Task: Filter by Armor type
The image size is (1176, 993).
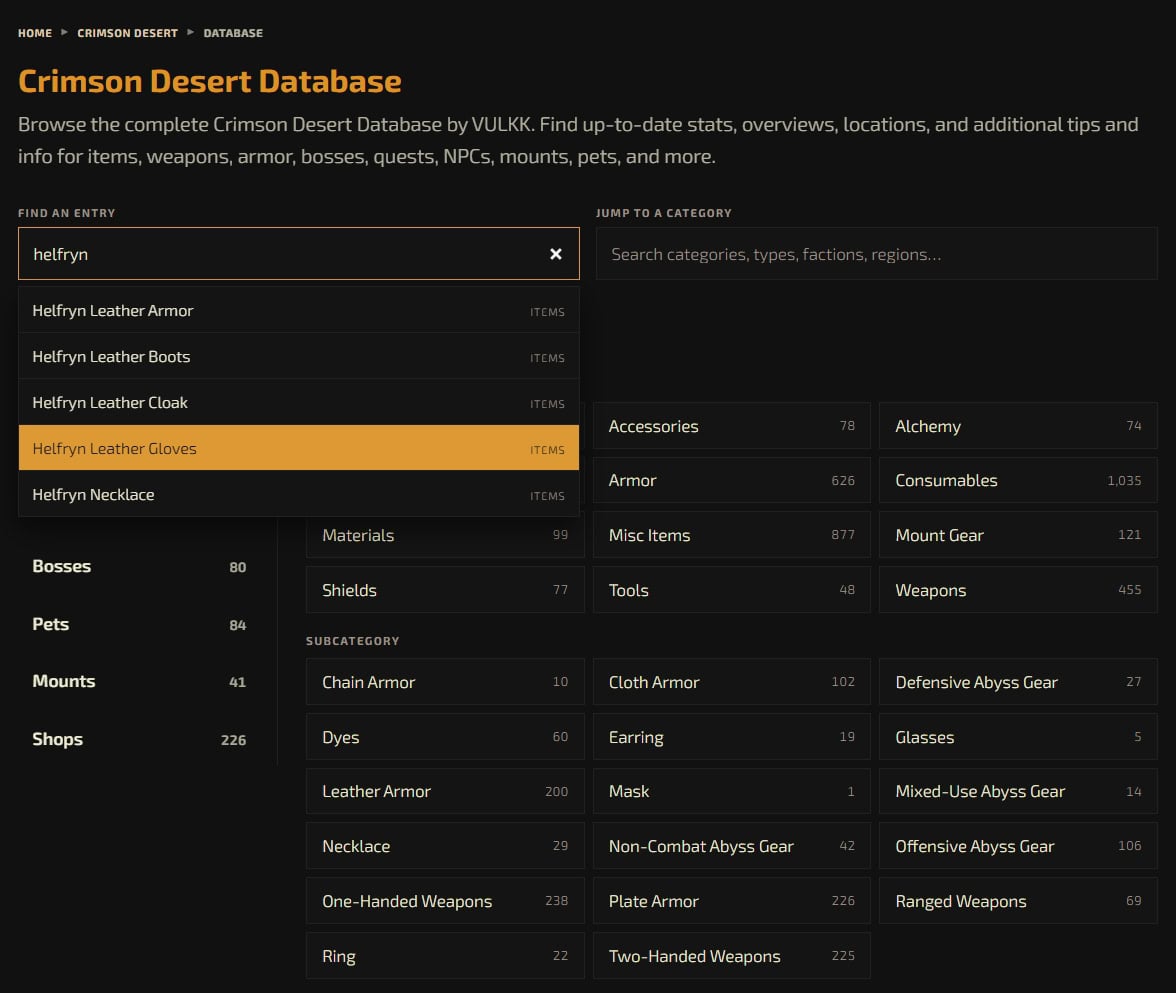Action: (x=731, y=480)
